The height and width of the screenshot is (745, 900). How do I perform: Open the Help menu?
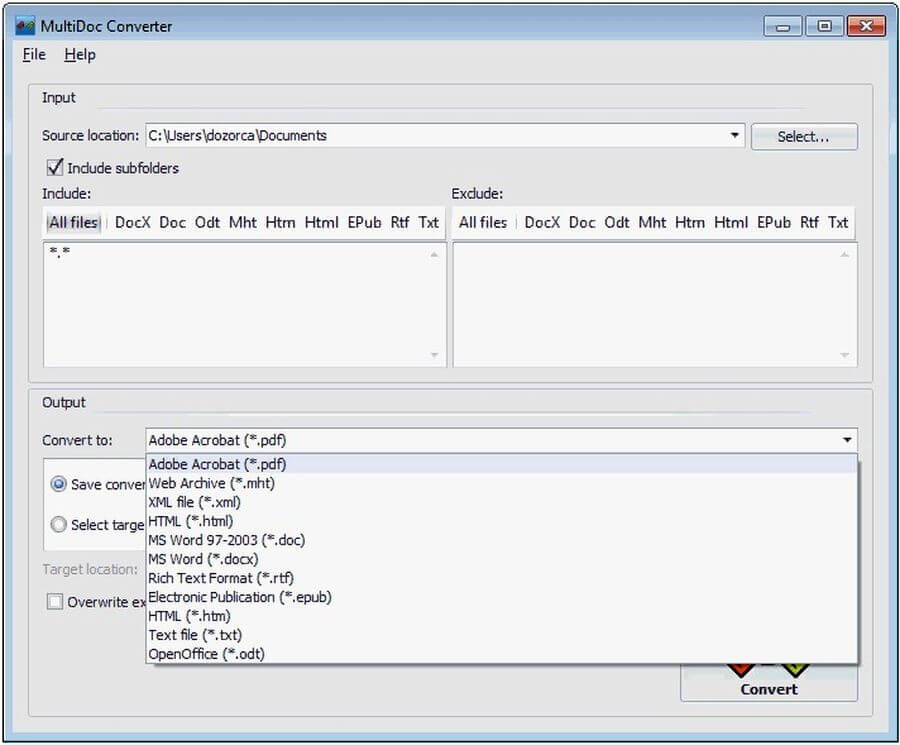(x=80, y=55)
